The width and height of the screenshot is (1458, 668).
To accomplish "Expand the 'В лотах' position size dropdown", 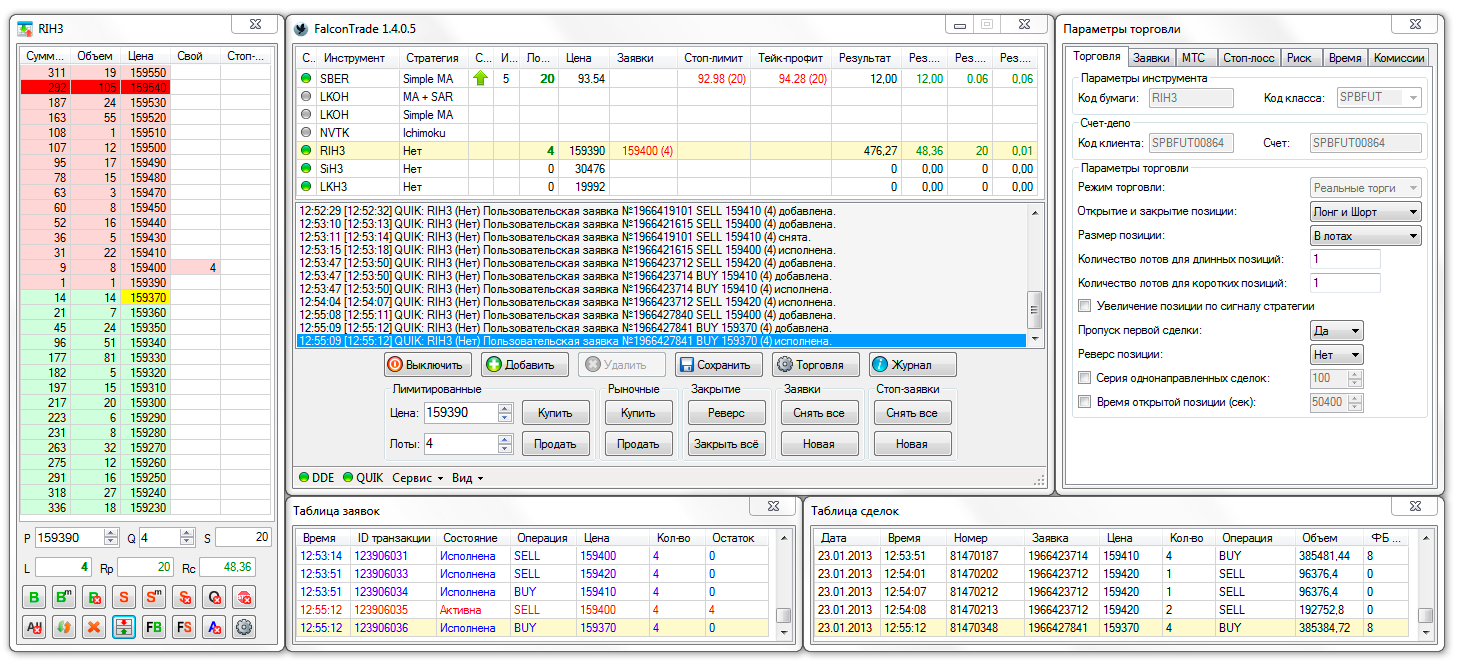I will 1365,236.
